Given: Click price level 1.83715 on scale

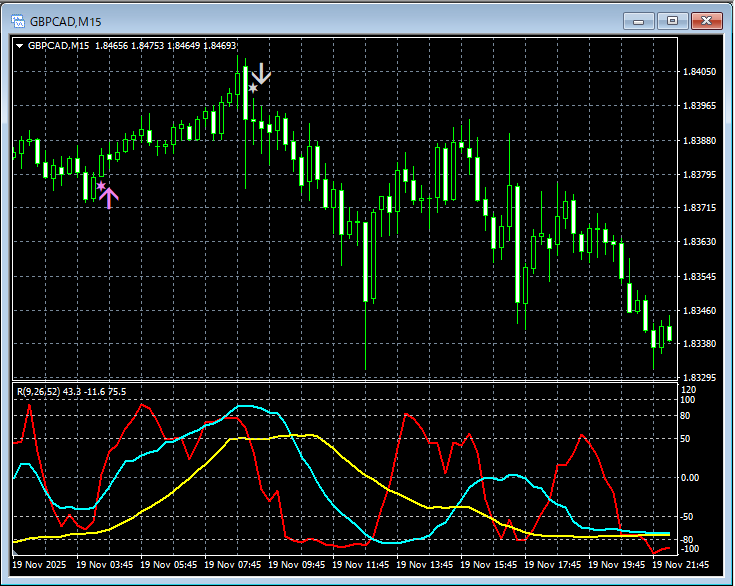Looking at the screenshot, I should point(699,208).
